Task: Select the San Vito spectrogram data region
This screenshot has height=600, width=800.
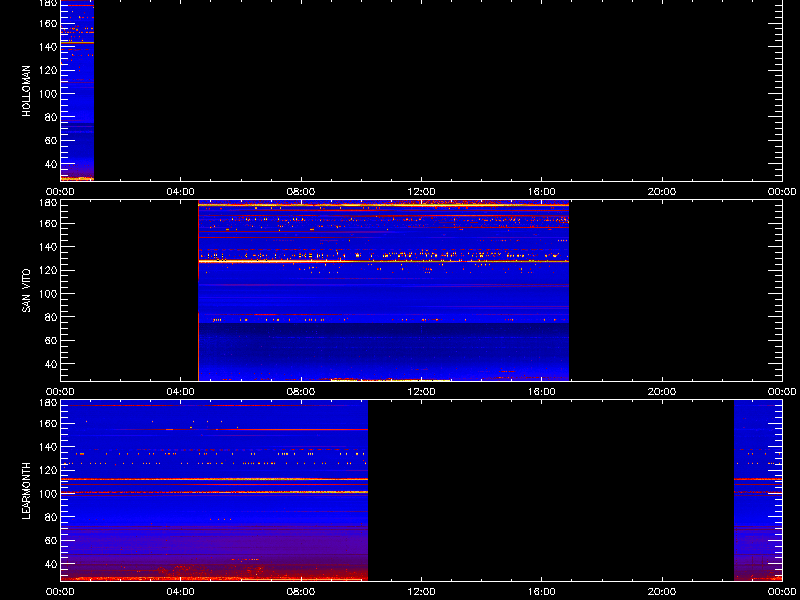Action: tap(383, 290)
